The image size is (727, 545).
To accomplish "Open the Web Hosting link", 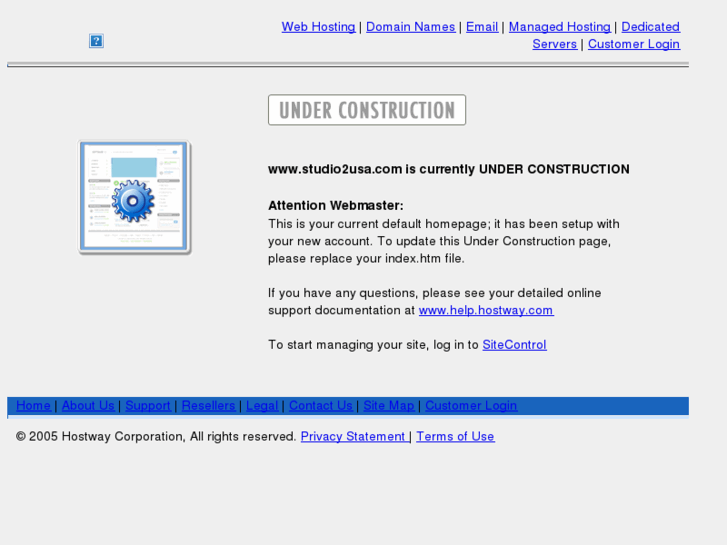I will pos(319,27).
